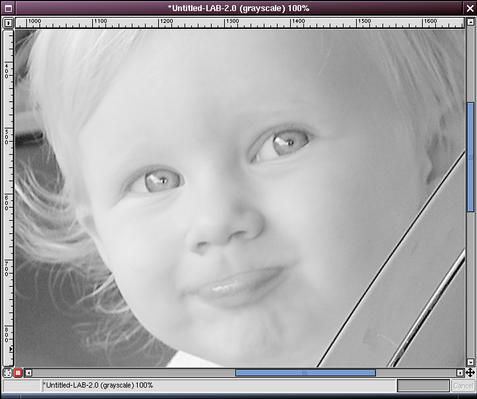Click the 1200 mark on the horizontal ruler
The width and height of the screenshot is (477, 399).
[x=166, y=21]
